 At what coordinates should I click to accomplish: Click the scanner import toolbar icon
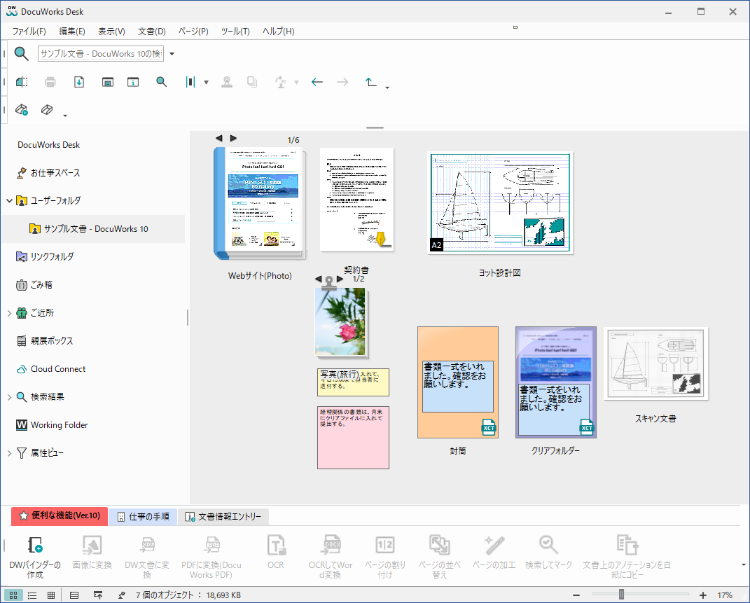[x=22, y=82]
